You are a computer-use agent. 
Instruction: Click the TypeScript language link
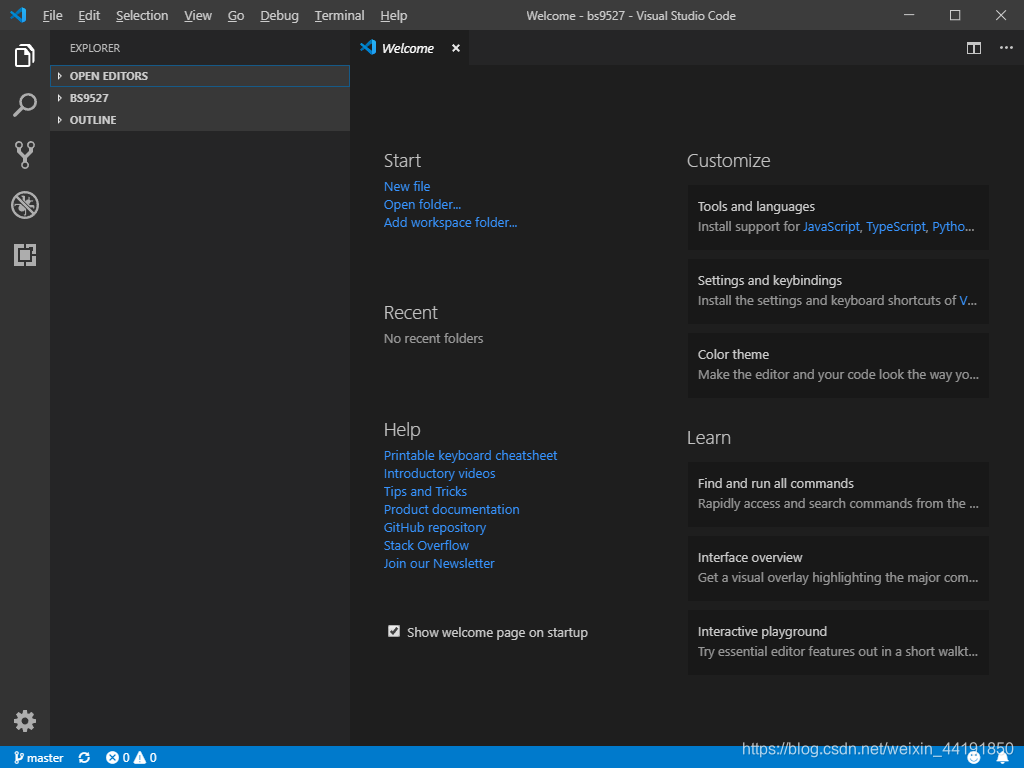(896, 227)
